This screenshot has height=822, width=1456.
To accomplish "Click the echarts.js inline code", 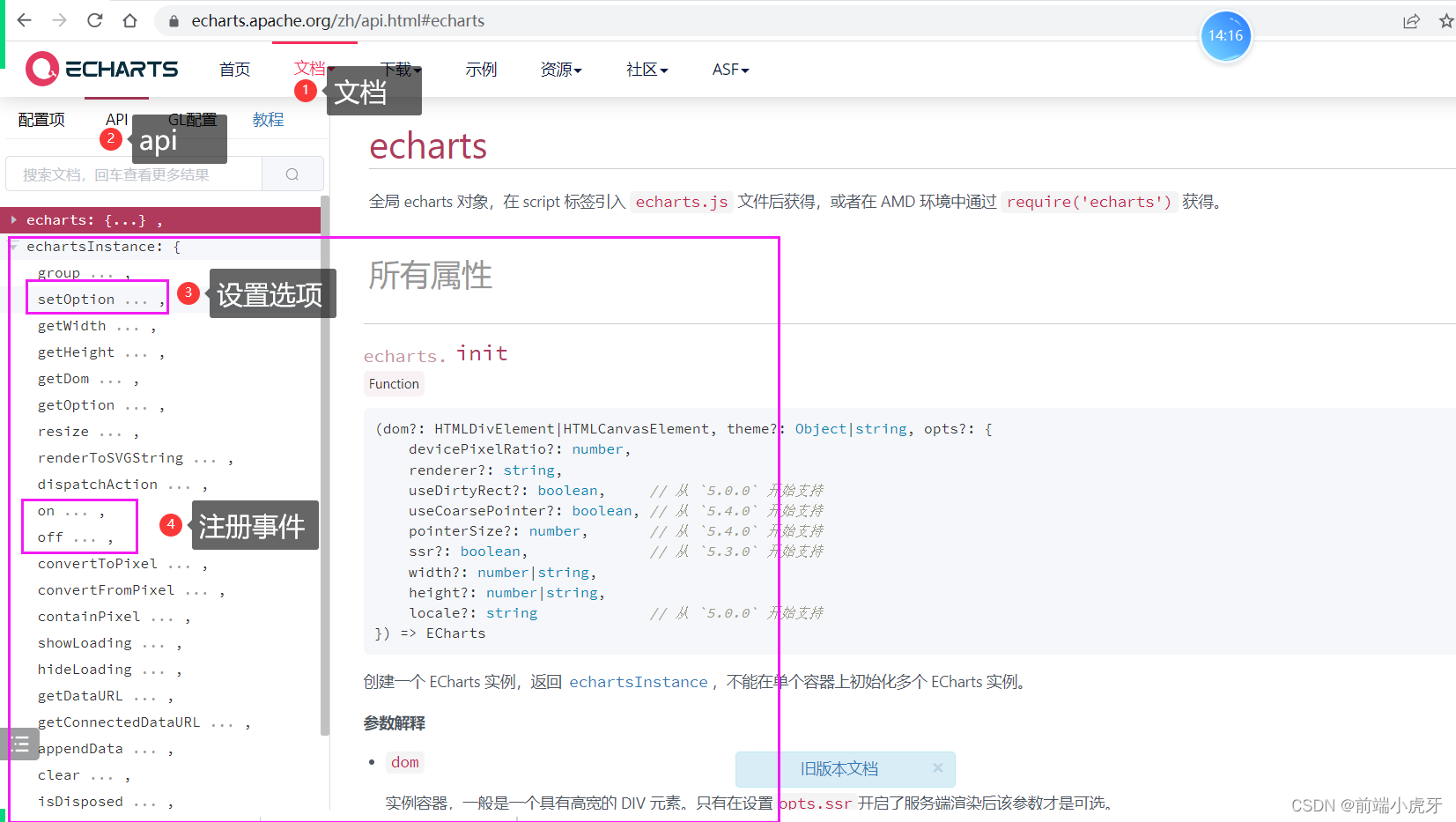I will [x=682, y=202].
